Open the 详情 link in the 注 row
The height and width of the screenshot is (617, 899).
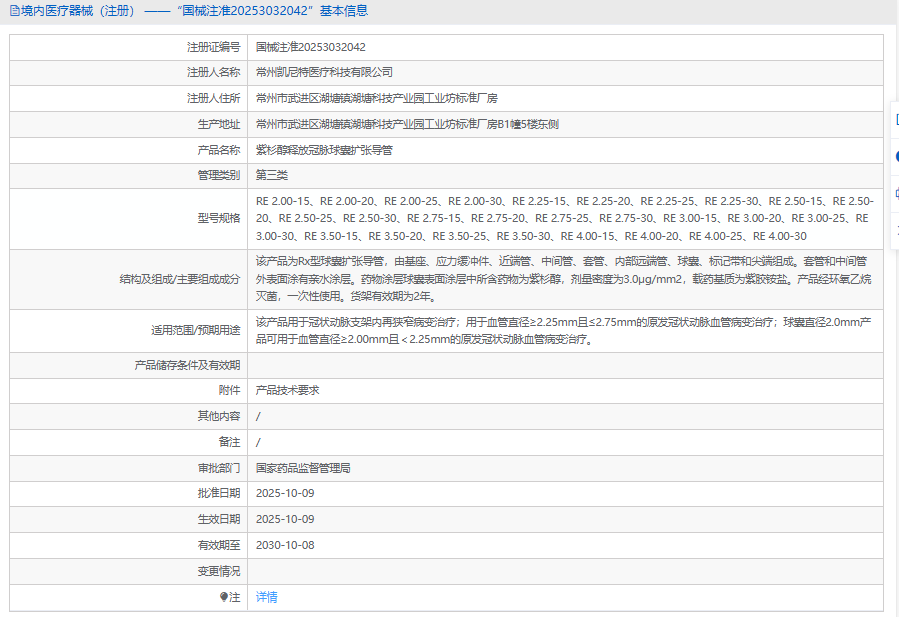[267, 598]
